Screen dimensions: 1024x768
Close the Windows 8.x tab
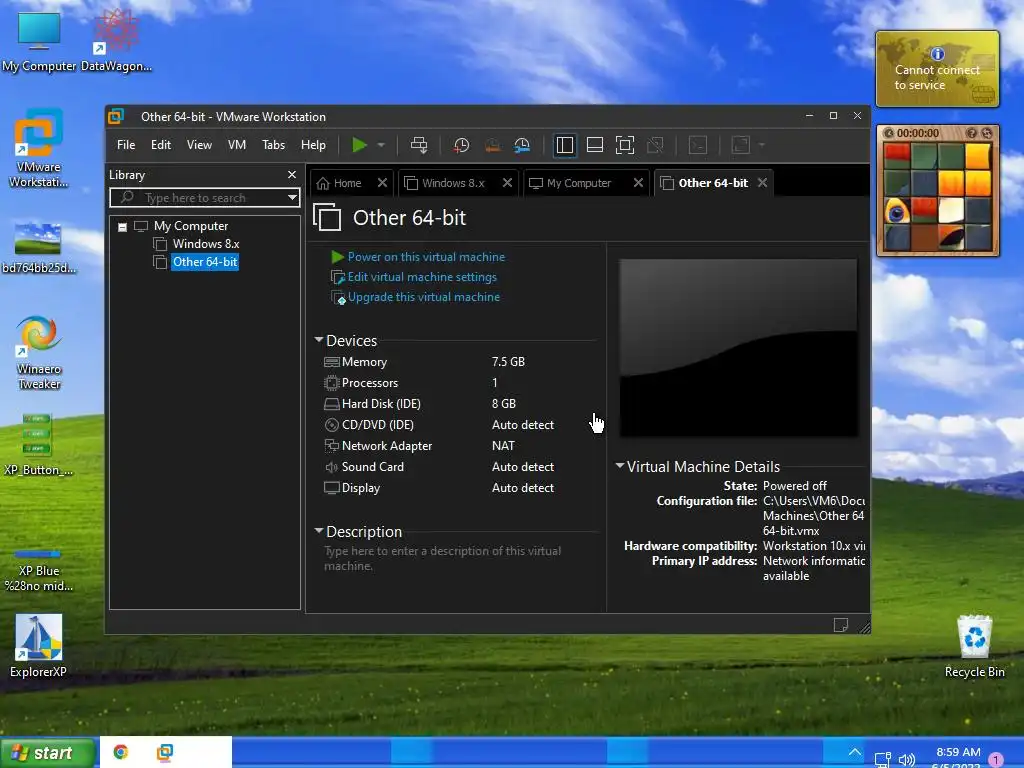click(x=507, y=183)
